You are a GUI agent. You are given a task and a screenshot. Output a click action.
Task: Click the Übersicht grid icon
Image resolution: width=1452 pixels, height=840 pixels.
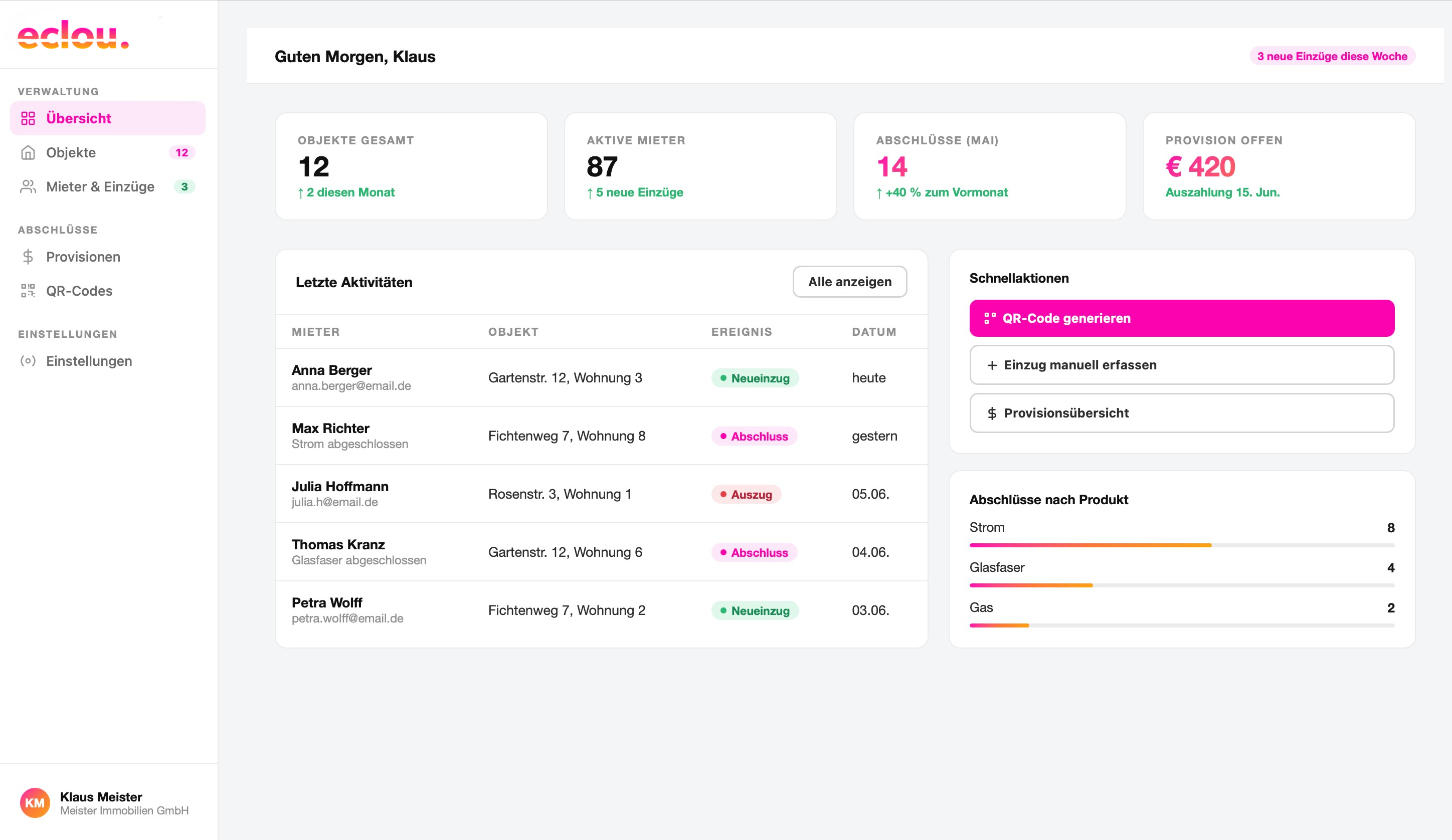(28, 118)
